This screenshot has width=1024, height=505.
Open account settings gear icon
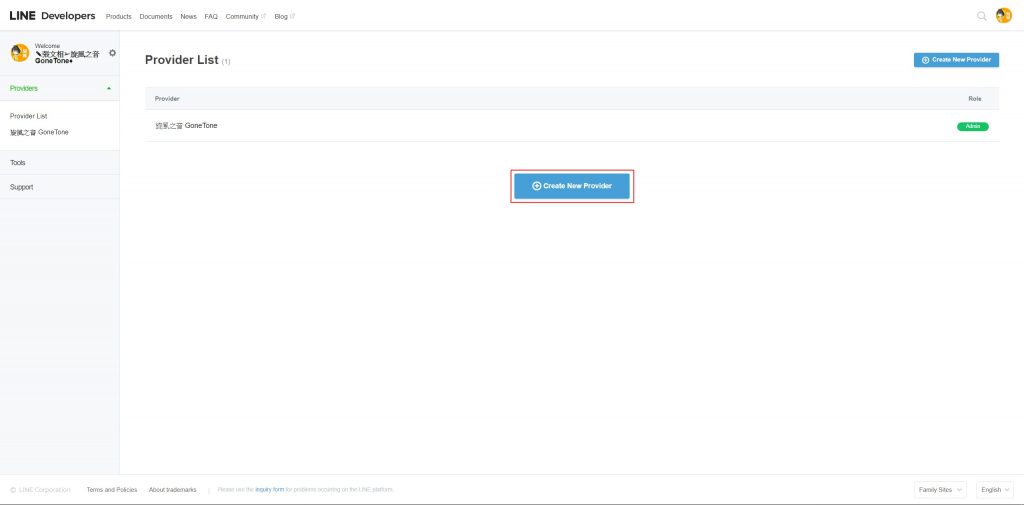(112, 53)
